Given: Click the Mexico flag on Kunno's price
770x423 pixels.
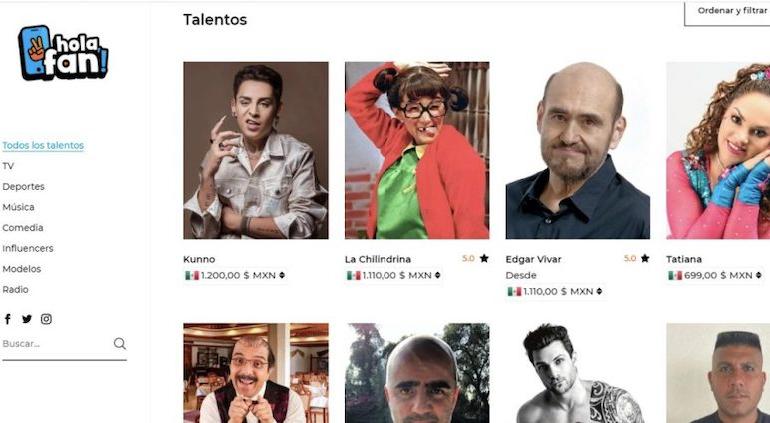Looking at the screenshot, I should coord(192,276).
